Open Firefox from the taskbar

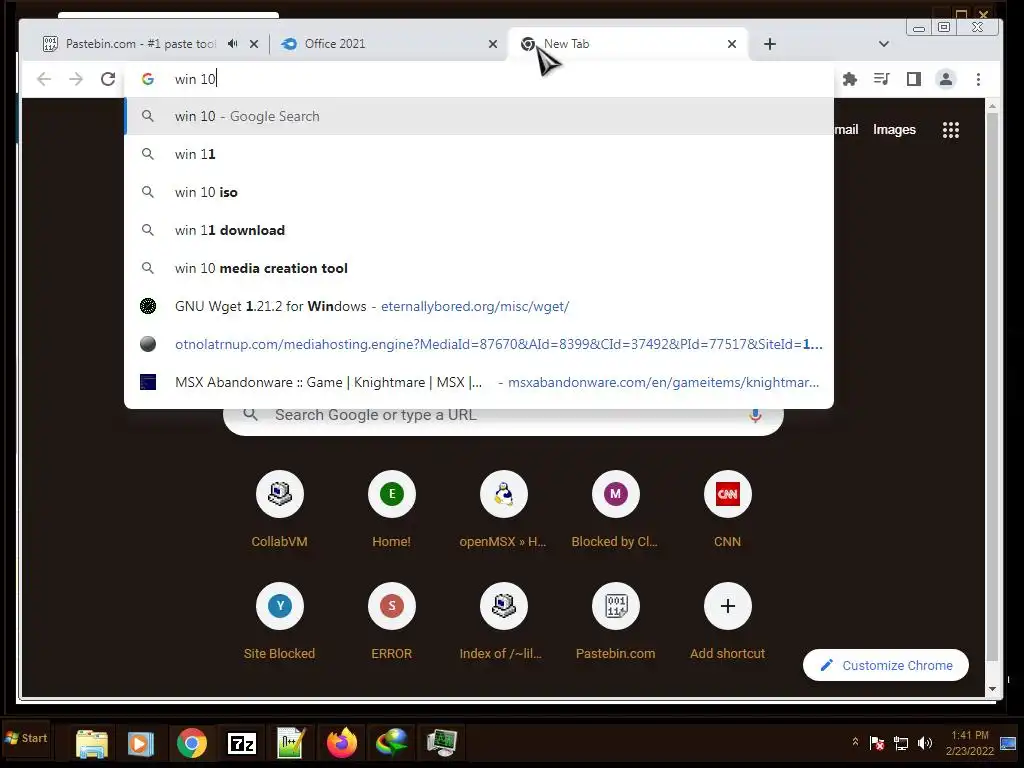click(342, 743)
